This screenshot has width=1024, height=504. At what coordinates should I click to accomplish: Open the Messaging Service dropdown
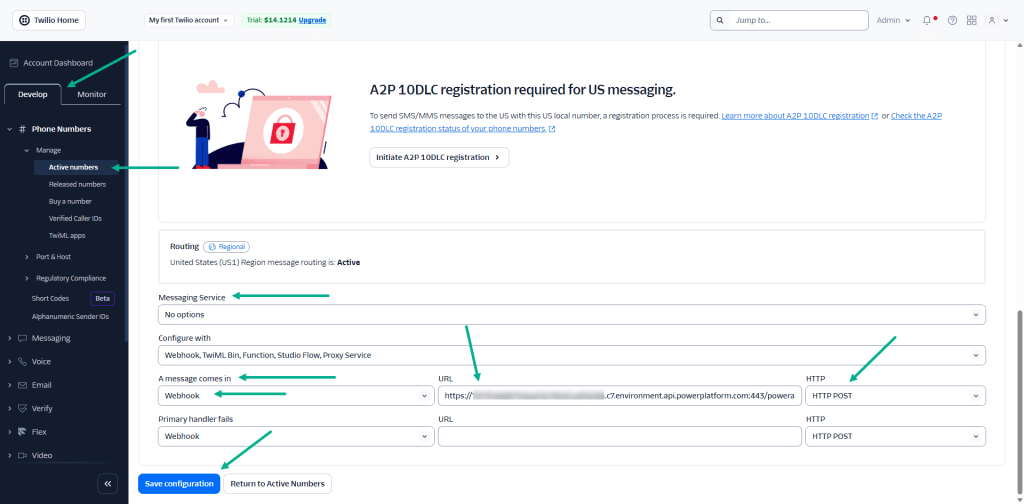[571, 315]
